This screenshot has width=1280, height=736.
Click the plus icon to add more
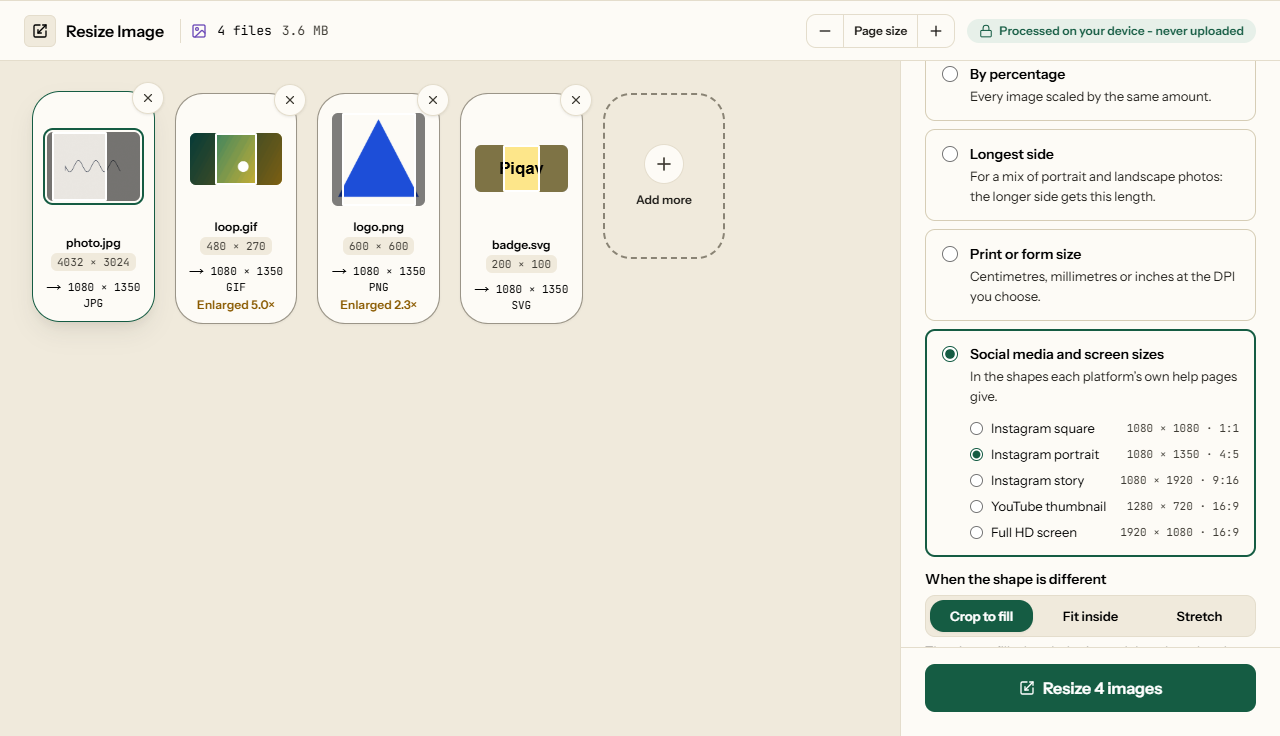pyautogui.click(x=664, y=164)
